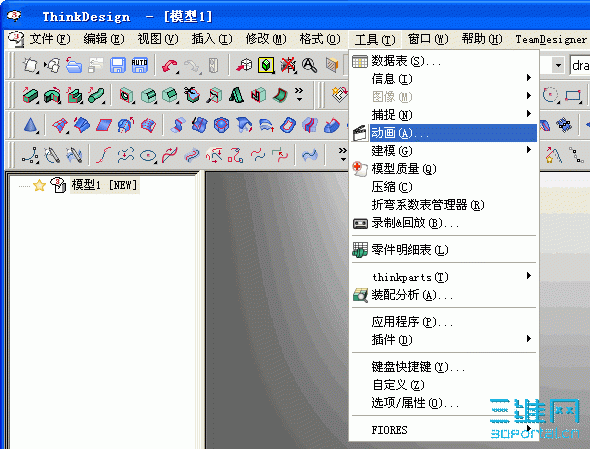Screen dimensions: 590x449
Task: Select 模型1 [NEW] tree node
Action: (x=105, y=185)
